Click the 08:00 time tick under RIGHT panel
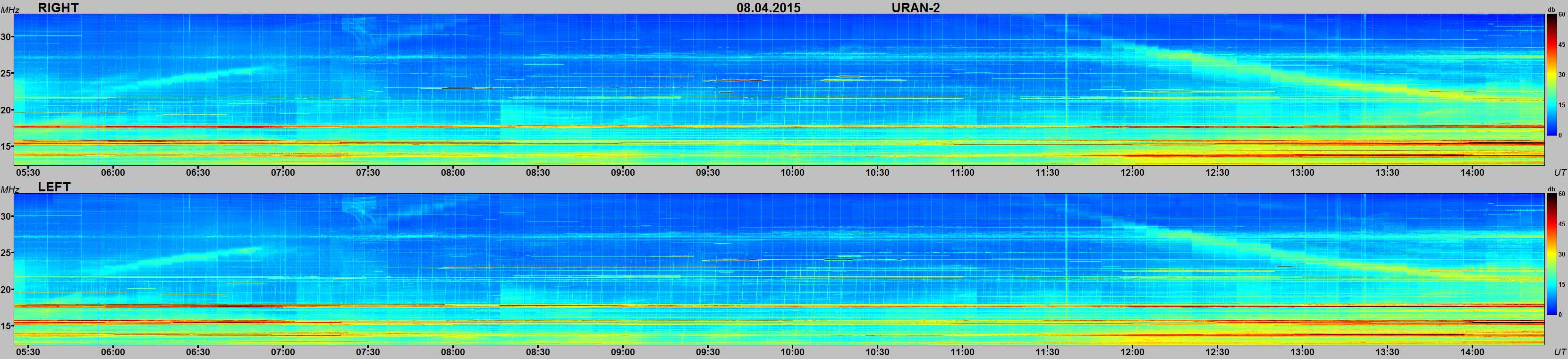 pos(453,172)
